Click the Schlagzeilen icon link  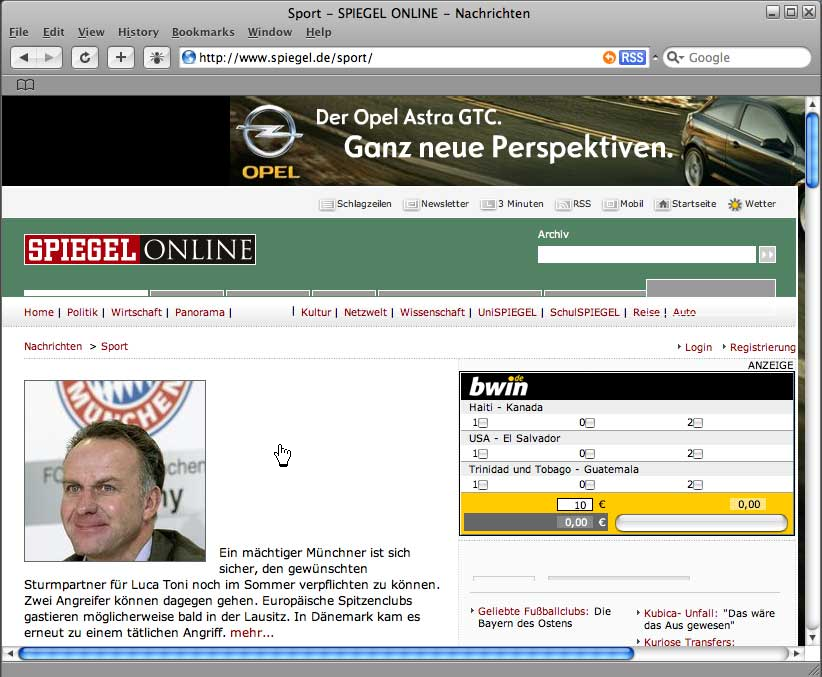coord(327,205)
